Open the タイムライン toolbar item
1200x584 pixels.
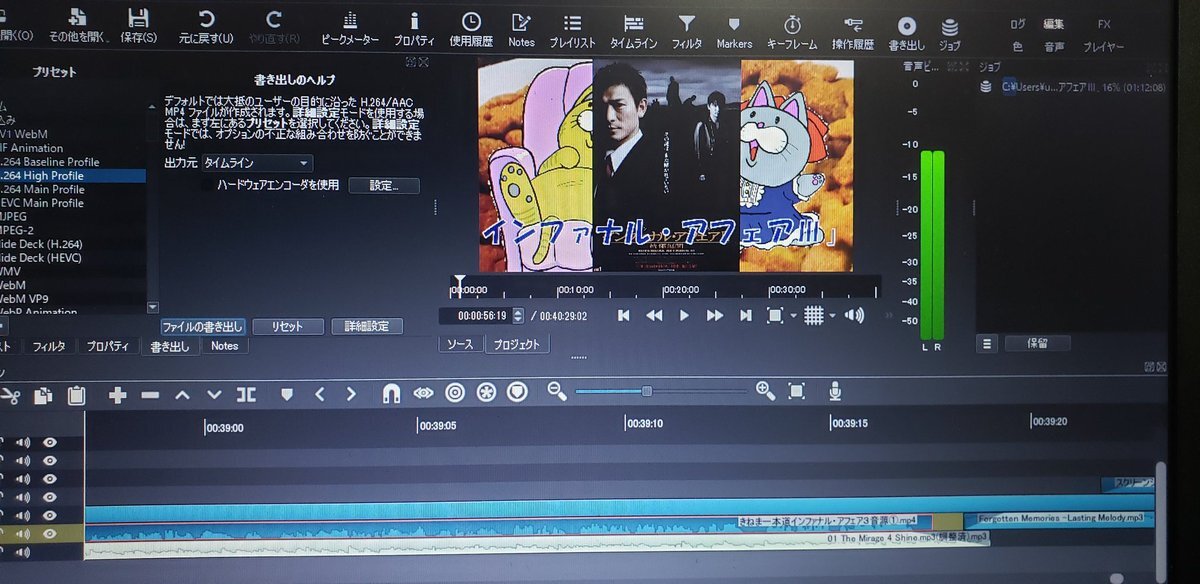633,31
